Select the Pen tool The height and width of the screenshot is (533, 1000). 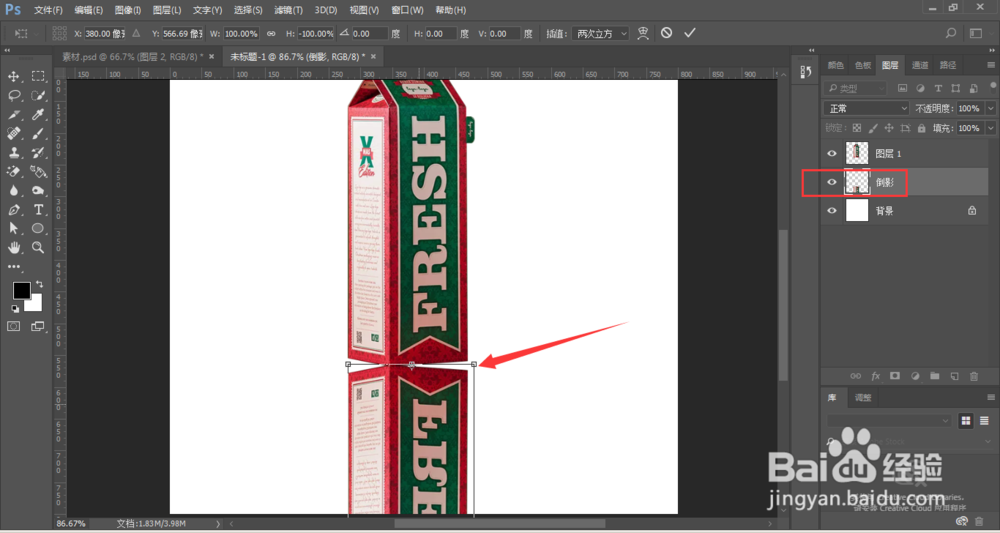point(13,210)
